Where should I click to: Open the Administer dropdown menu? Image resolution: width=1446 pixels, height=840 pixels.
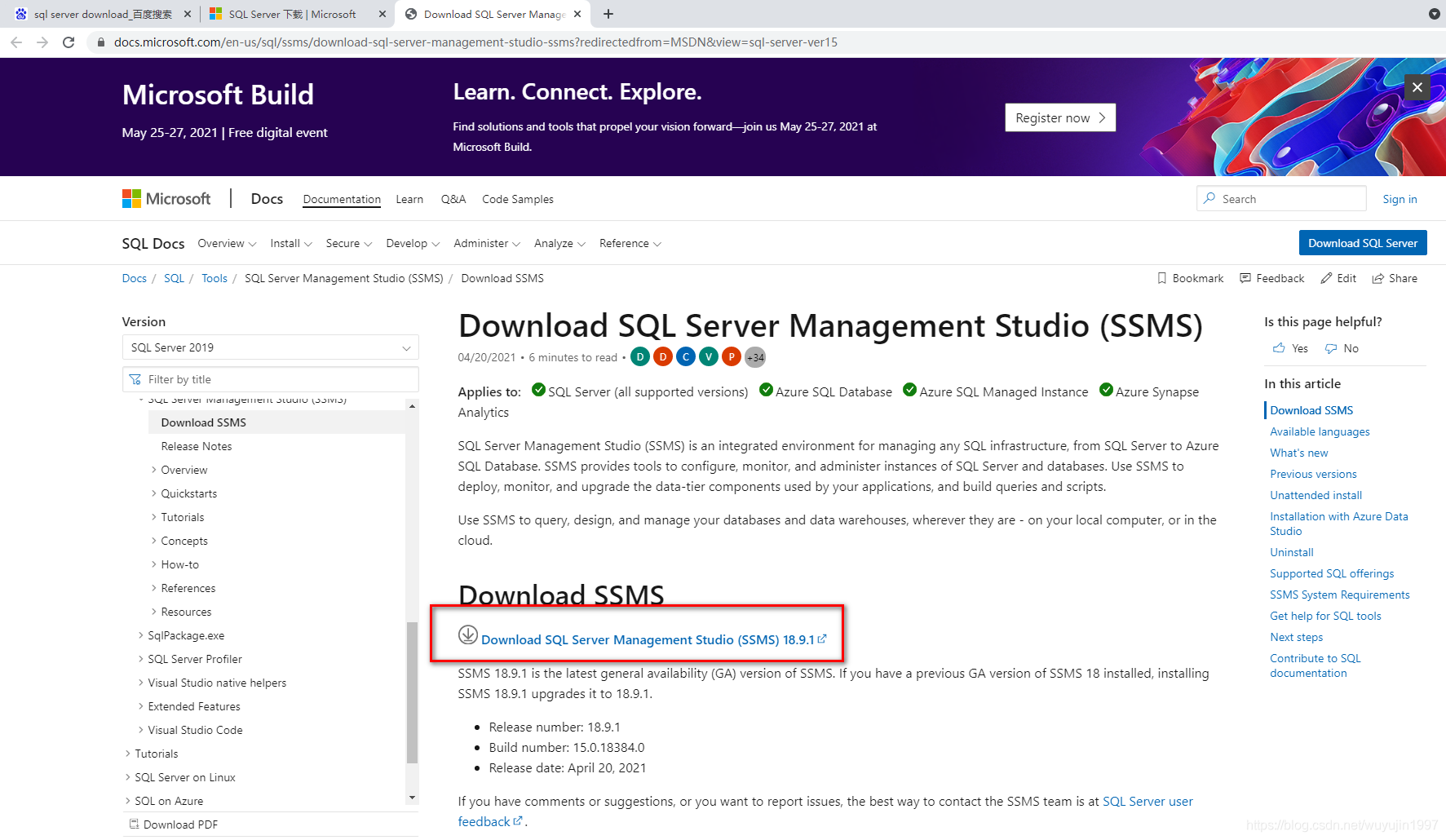487,243
